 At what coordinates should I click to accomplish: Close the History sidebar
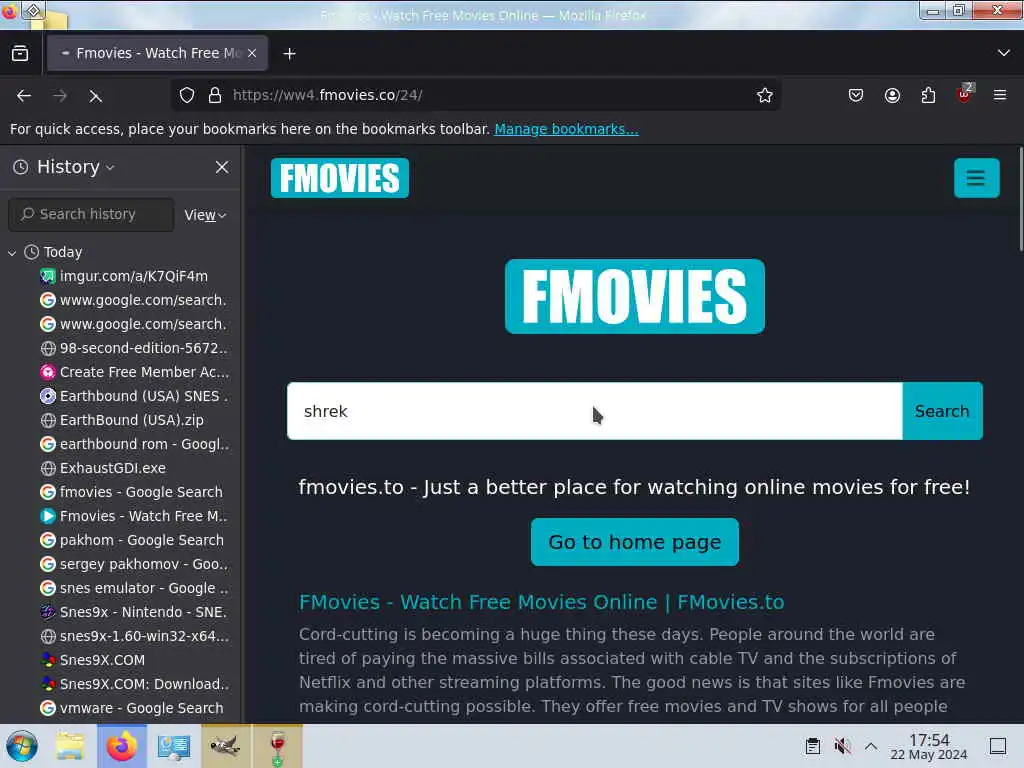click(x=222, y=167)
